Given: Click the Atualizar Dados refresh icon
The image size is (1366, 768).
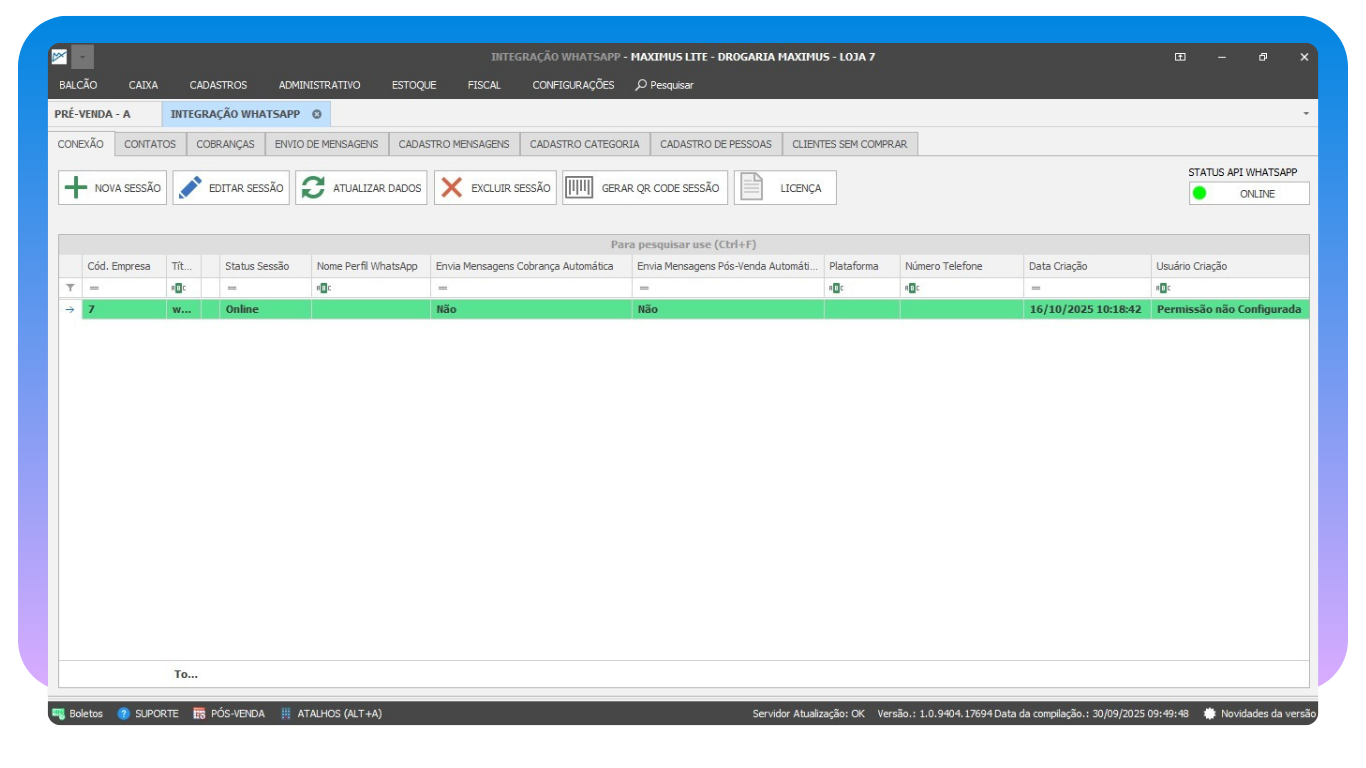Looking at the screenshot, I should (x=314, y=188).
